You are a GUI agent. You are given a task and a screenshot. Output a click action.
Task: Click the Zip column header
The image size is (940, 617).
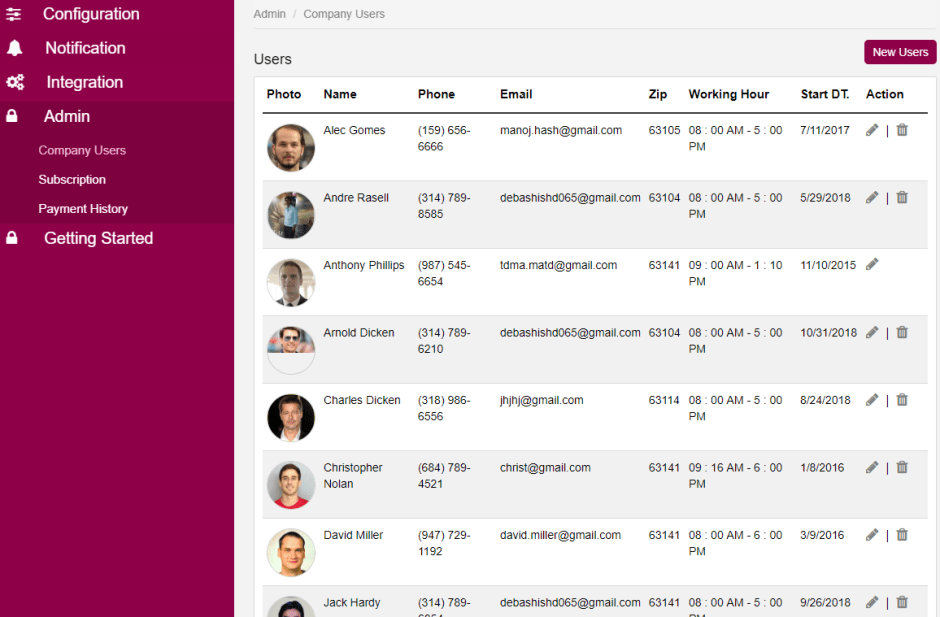[658, 94]
